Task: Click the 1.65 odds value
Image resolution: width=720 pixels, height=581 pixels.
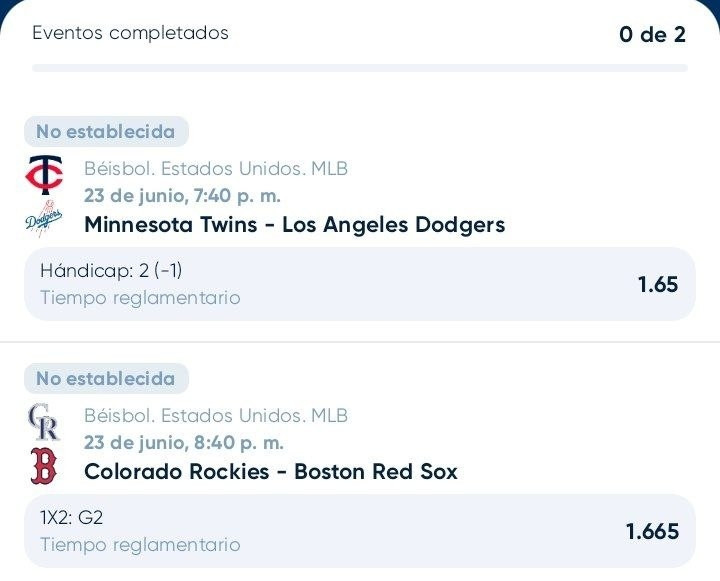Action: (658, 284)
